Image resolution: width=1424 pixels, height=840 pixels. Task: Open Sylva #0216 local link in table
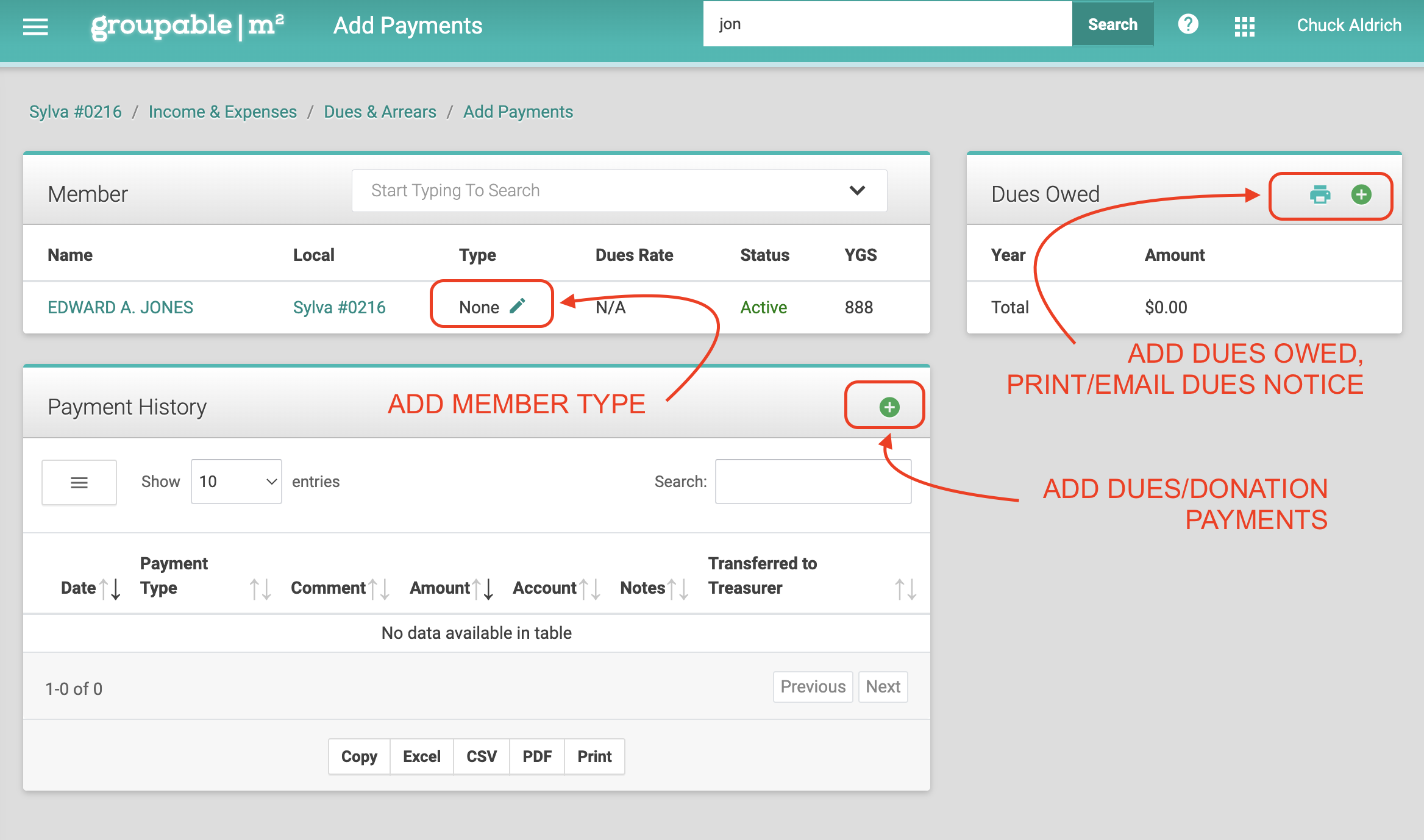click(339, 307)
